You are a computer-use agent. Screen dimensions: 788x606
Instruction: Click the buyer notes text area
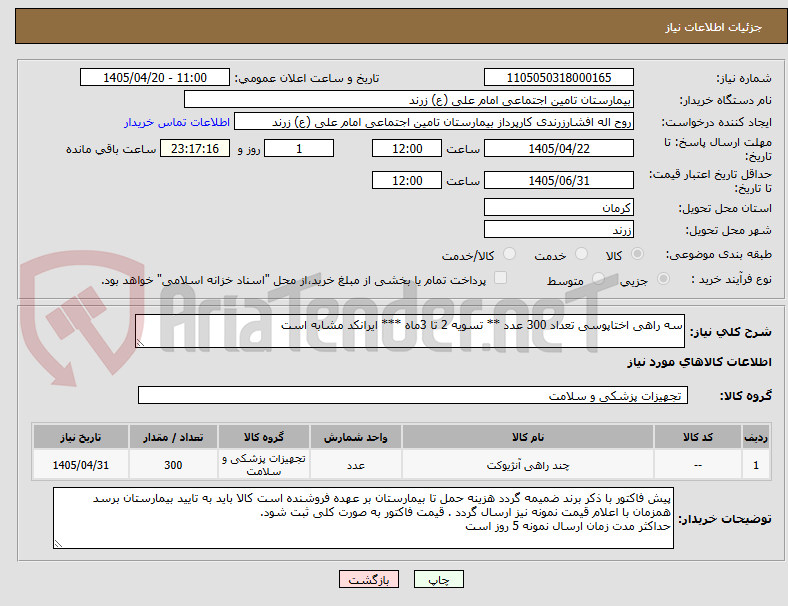tap(363, 518)
